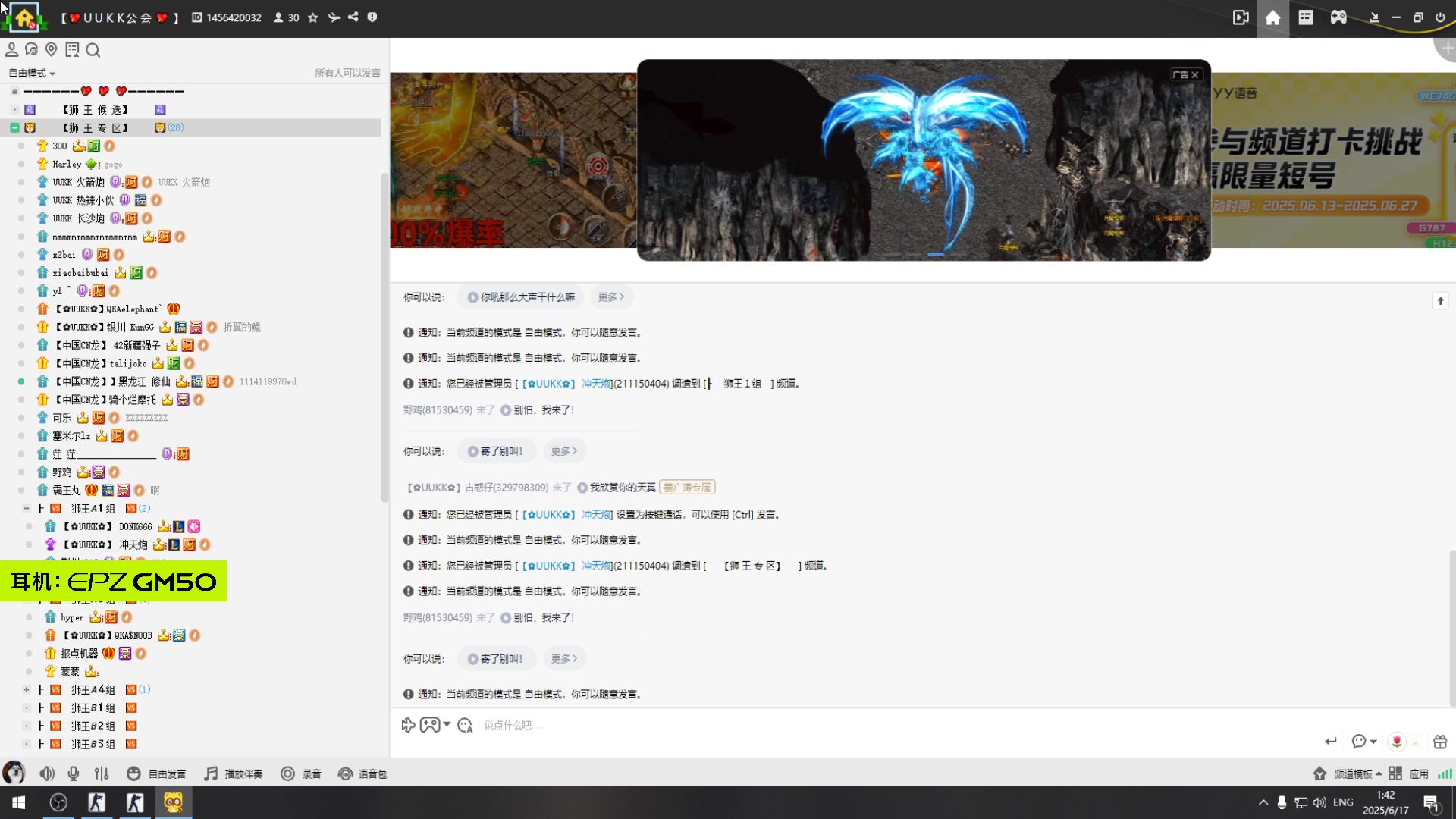This screenshot has height=819, width=1456.
Task: Open Windows Start menu
Action: (x=19, y=802)
